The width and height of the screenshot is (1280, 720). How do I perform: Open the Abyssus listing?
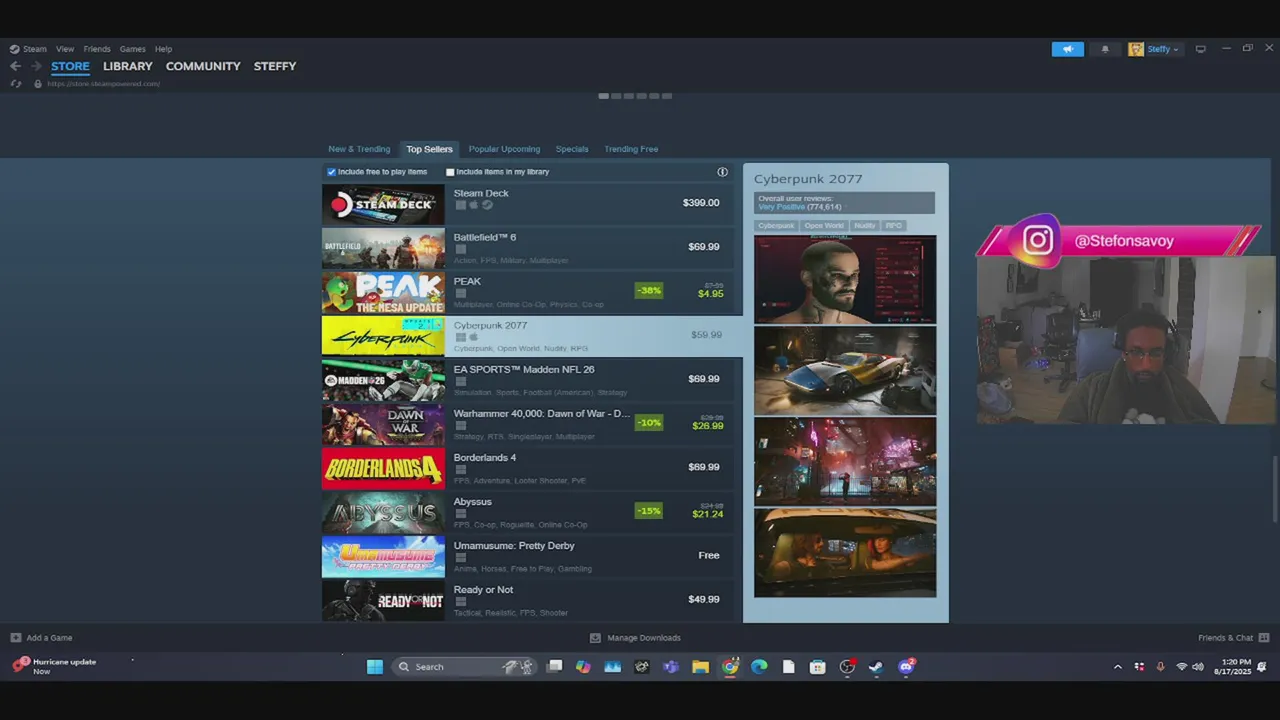527,511
